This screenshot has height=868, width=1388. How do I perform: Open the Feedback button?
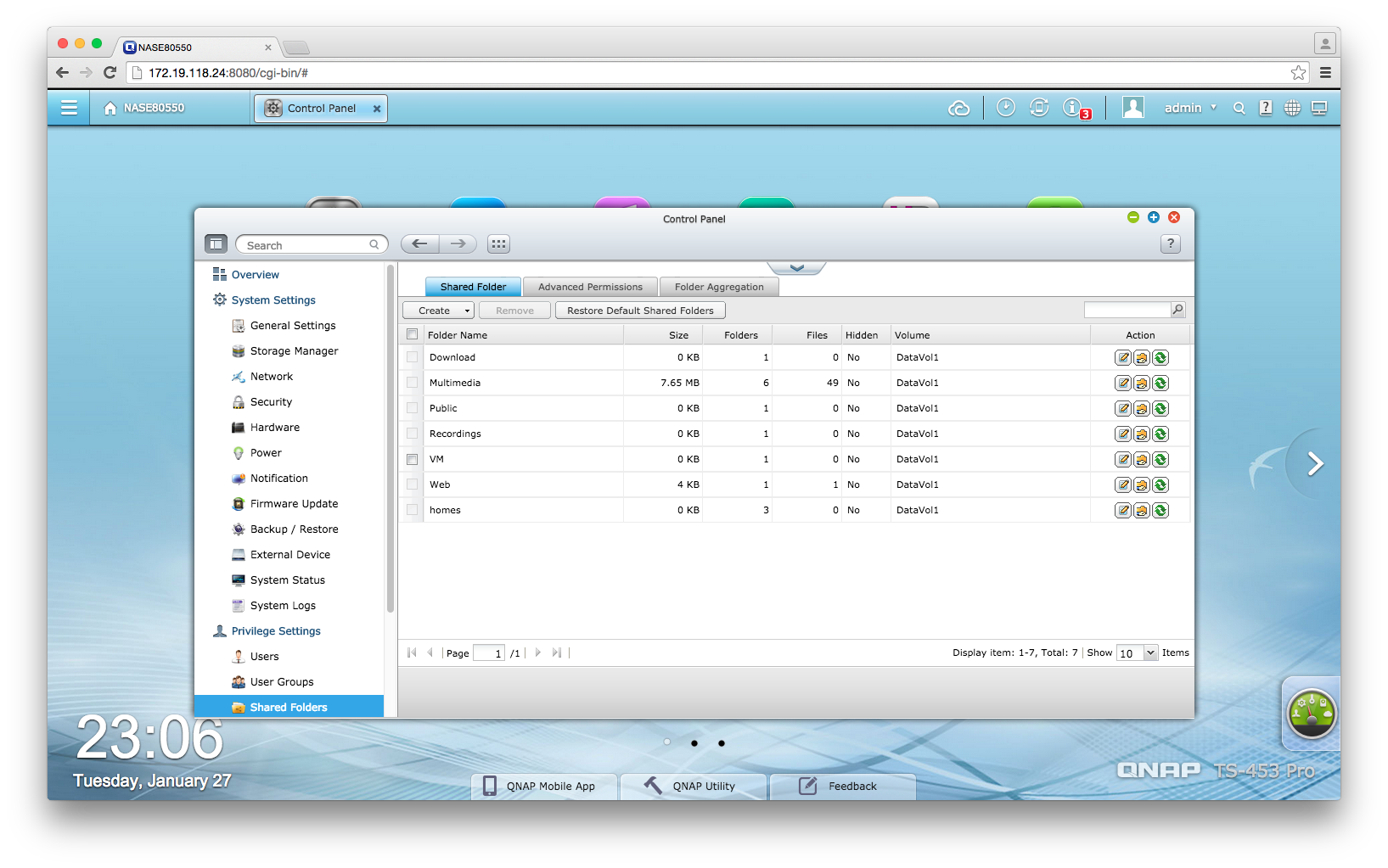tap(842, 786)
